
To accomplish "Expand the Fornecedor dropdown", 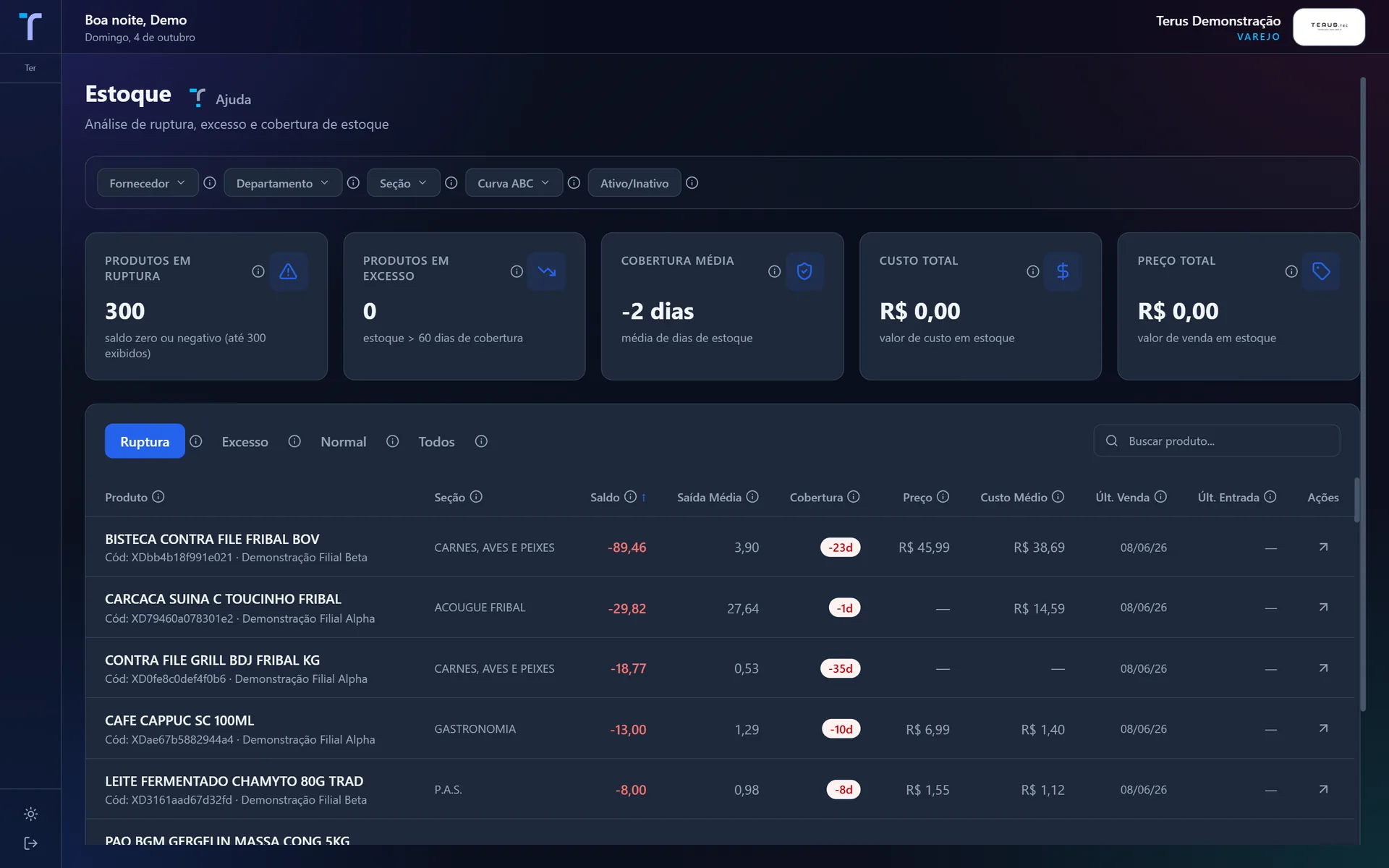I will pyautogui.click(x=148, y=183).
